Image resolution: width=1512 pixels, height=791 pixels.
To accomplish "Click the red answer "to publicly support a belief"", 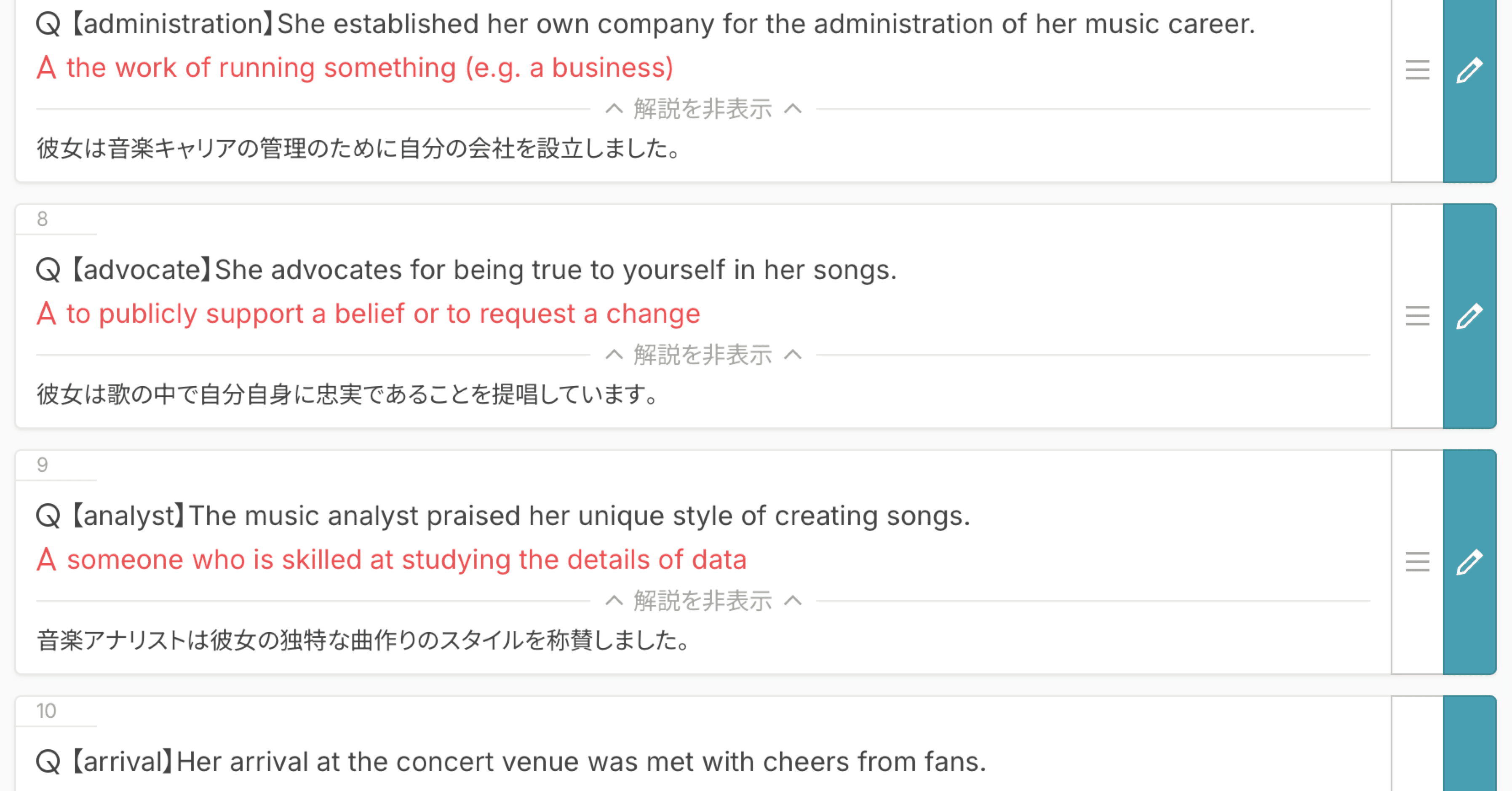I will click(x=383, y=314).
